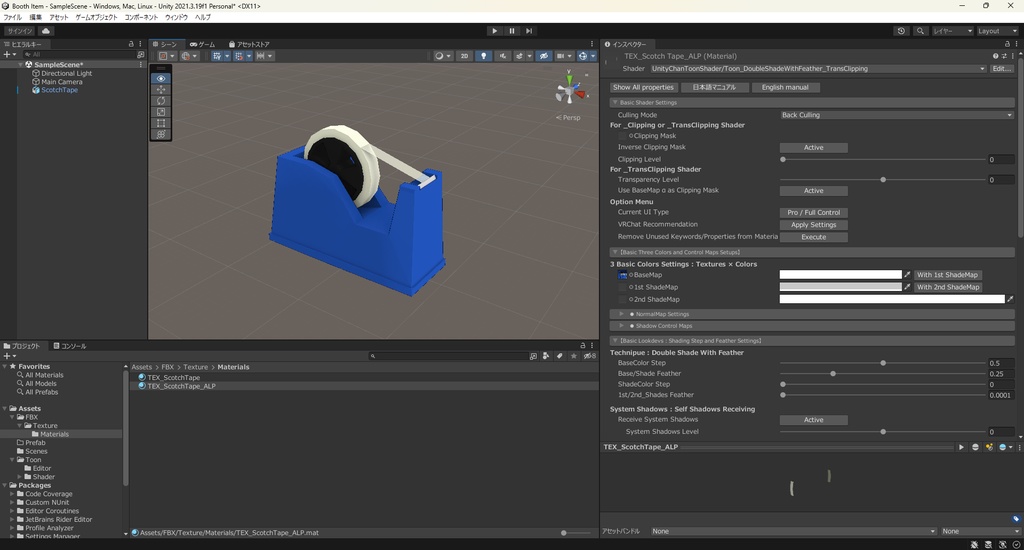Click the Base/Shade Feather slider handle
This screenshot has height=550, width=1024.
(833, 374)
